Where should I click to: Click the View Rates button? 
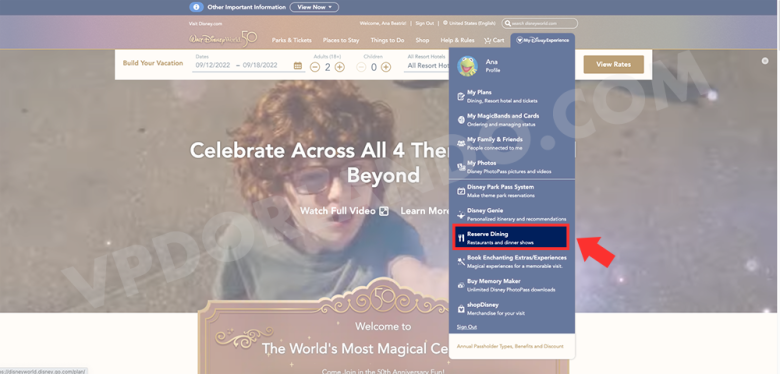pyautogui.click(x=613, y=65)
